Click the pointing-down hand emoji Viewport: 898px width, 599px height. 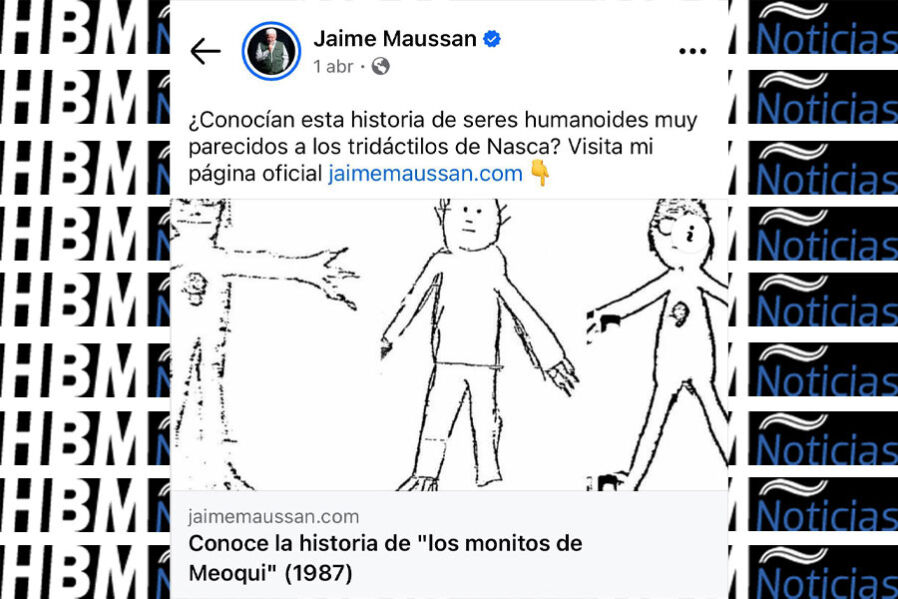(540, 174)
